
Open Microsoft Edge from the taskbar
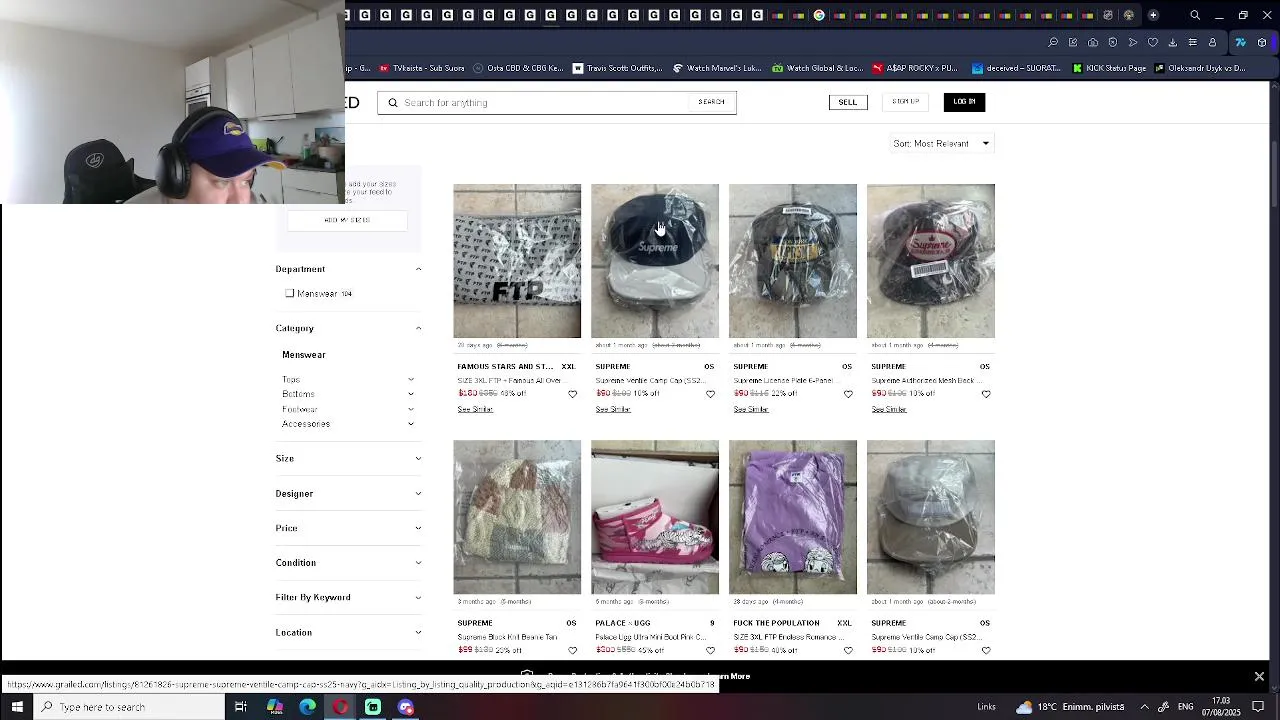coord(308,707)
